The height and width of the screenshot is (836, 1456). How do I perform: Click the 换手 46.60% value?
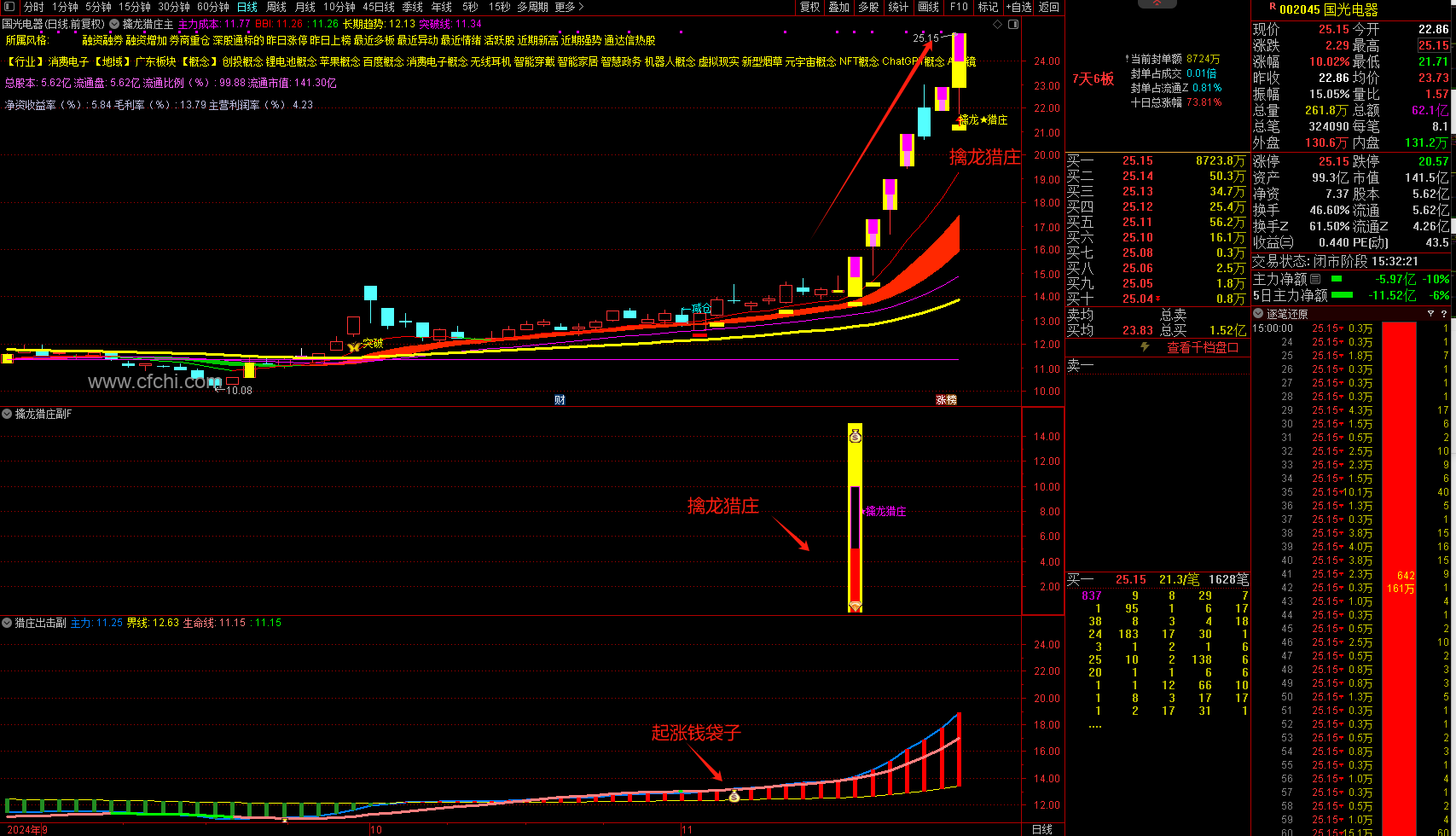[x=1329, y=210]
